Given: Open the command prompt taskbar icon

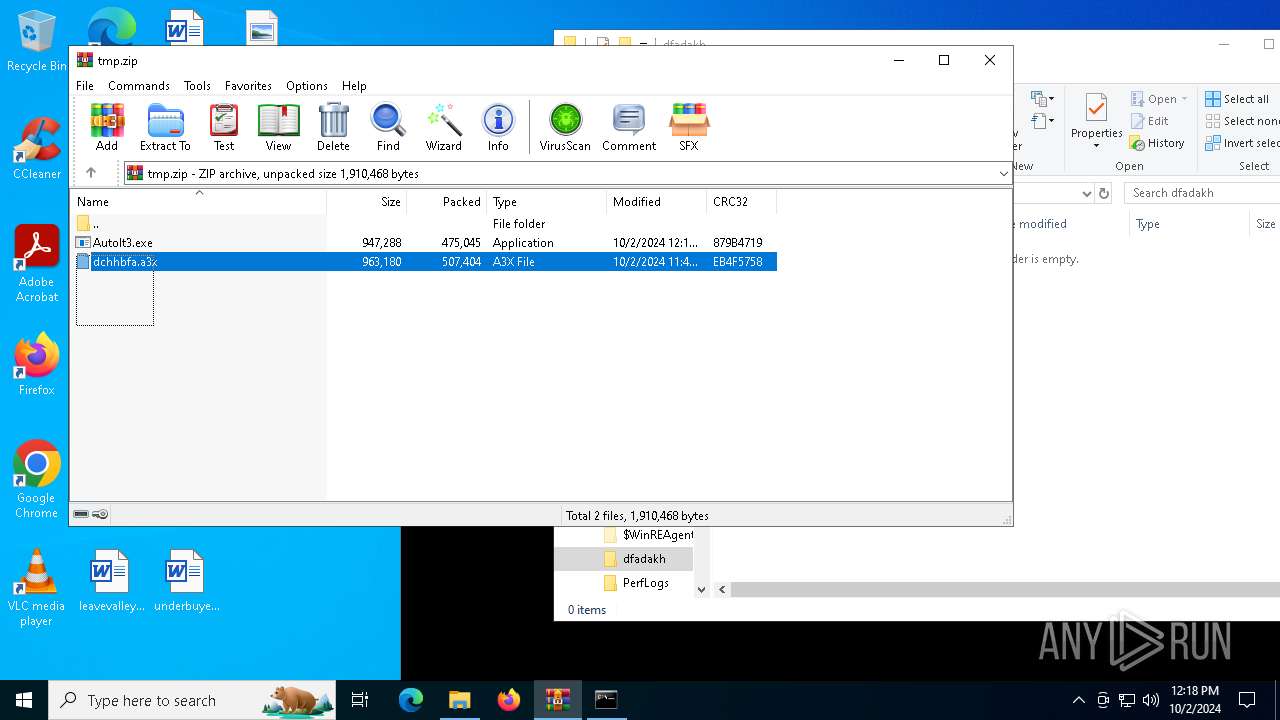Looking at the screenshot, I should (606, 700).
